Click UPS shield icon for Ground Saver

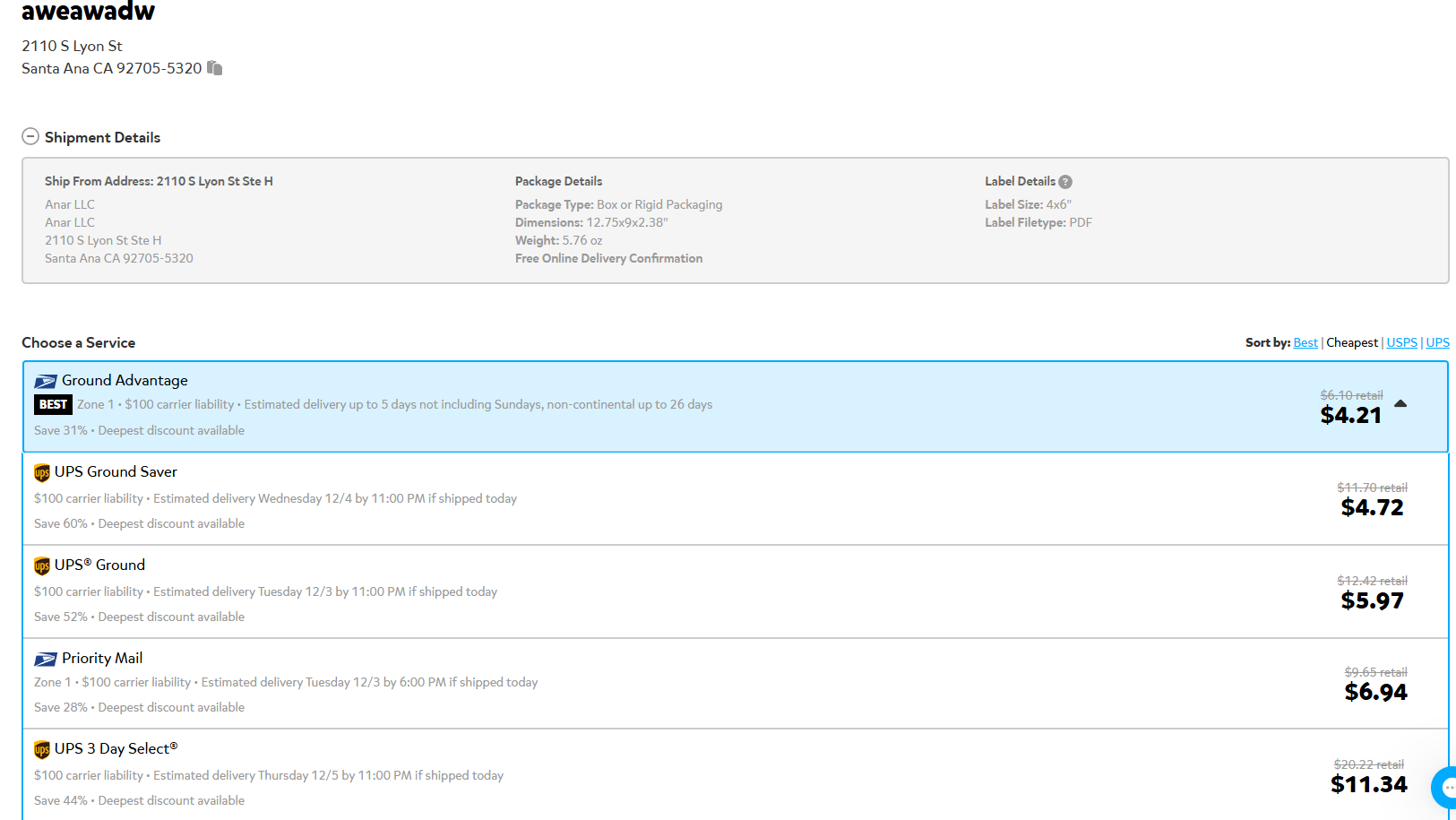42,472
